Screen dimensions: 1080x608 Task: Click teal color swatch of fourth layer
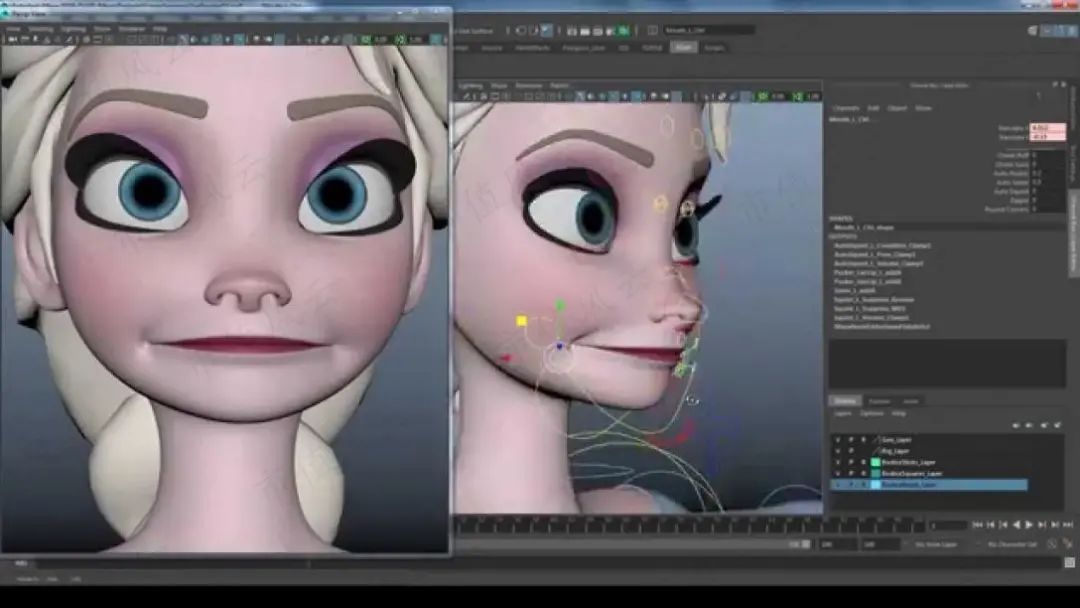[x=875, y=473]
